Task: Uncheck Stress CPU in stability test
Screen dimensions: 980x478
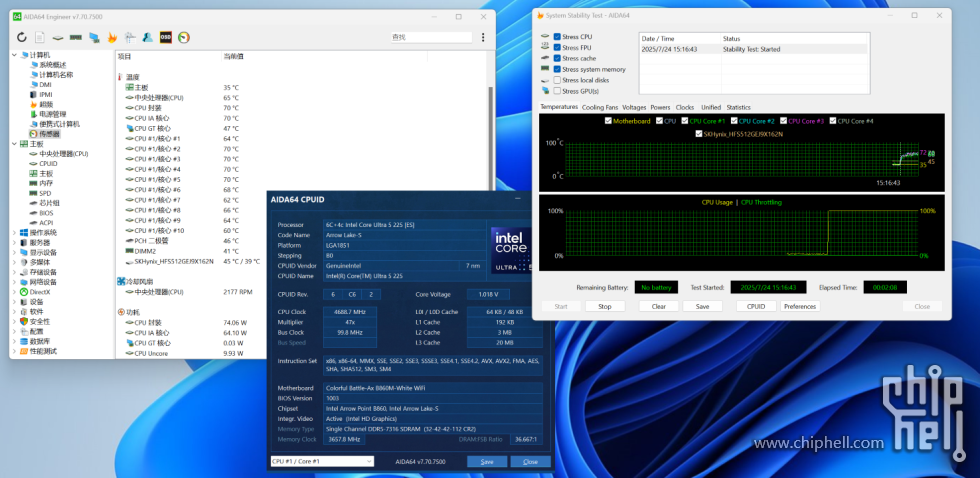Action: (557, 37)
